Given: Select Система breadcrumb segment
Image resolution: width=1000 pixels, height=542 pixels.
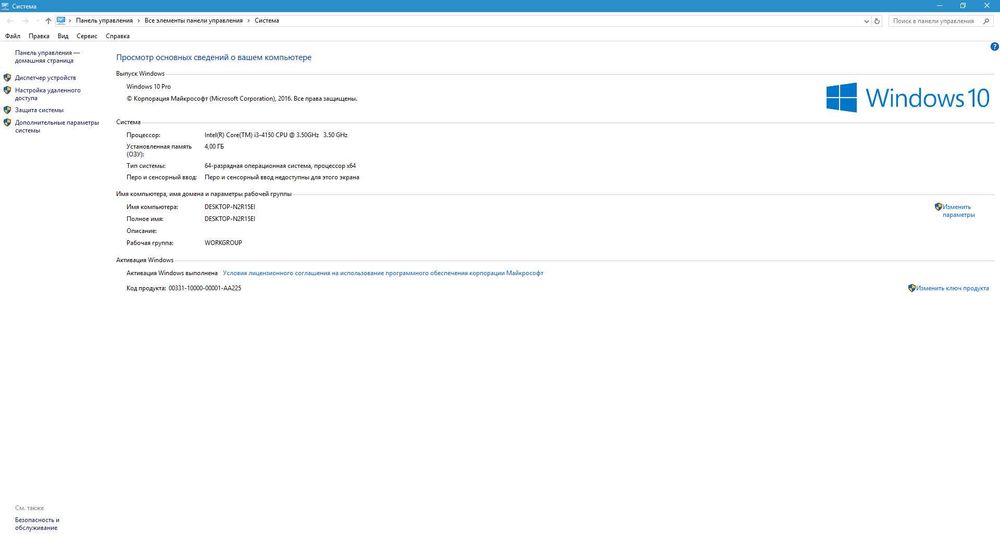Looking at the screenshot, I should coord(267,20).
